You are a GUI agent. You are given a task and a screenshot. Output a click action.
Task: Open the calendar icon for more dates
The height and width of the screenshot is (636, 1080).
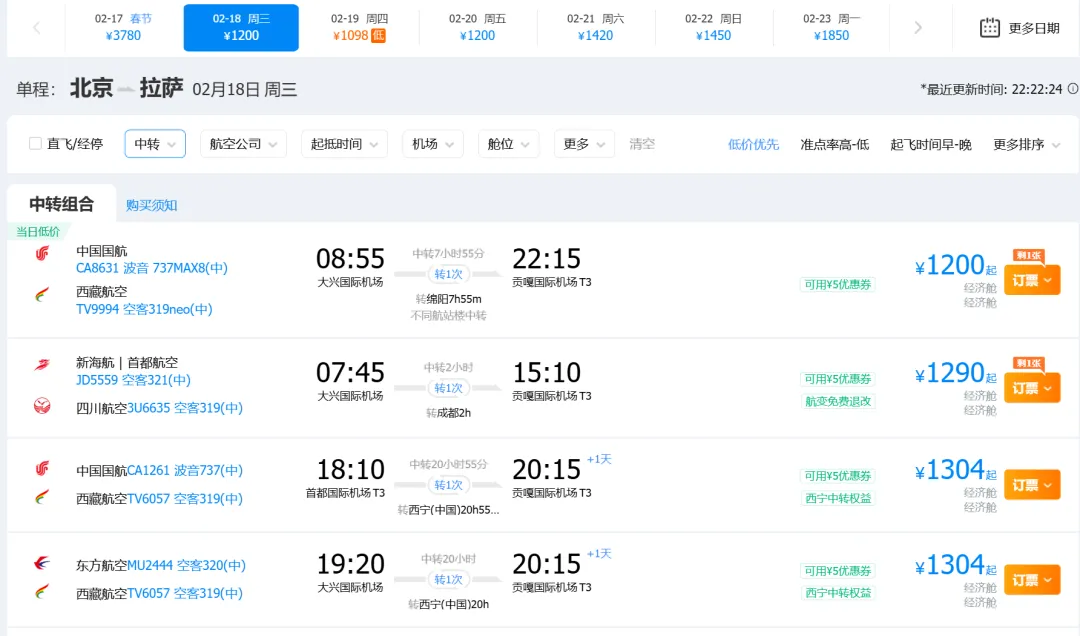pos(990,28)
